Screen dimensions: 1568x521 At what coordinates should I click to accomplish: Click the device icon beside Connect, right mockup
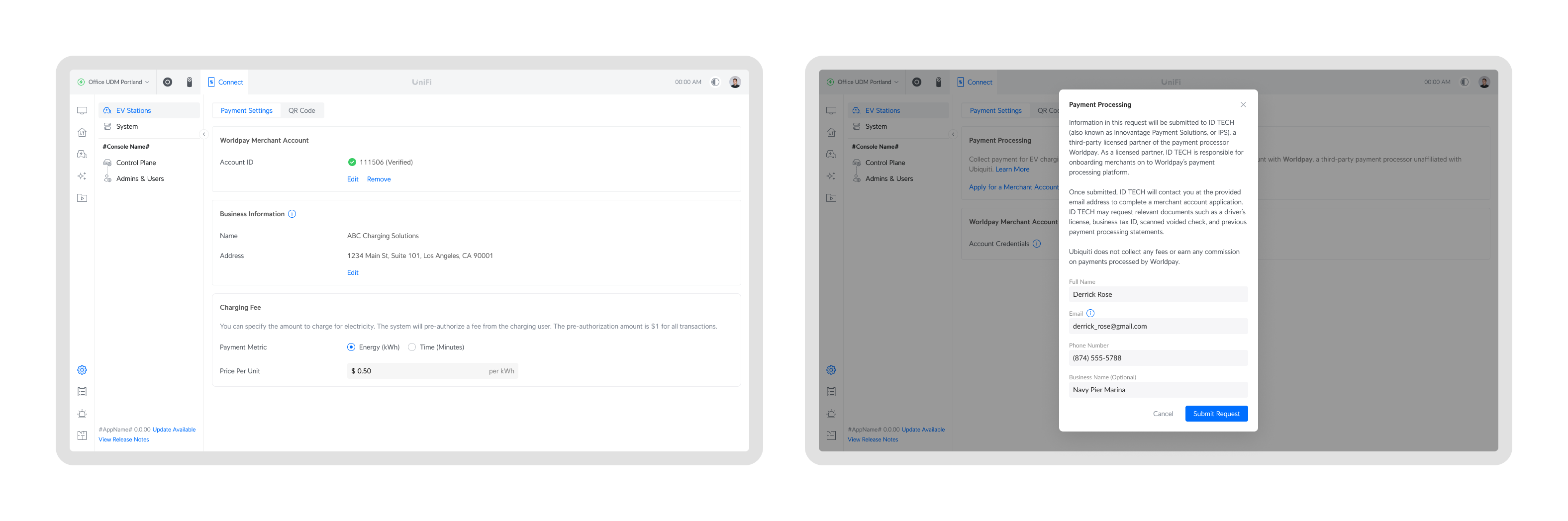click(x=939, y=82)
